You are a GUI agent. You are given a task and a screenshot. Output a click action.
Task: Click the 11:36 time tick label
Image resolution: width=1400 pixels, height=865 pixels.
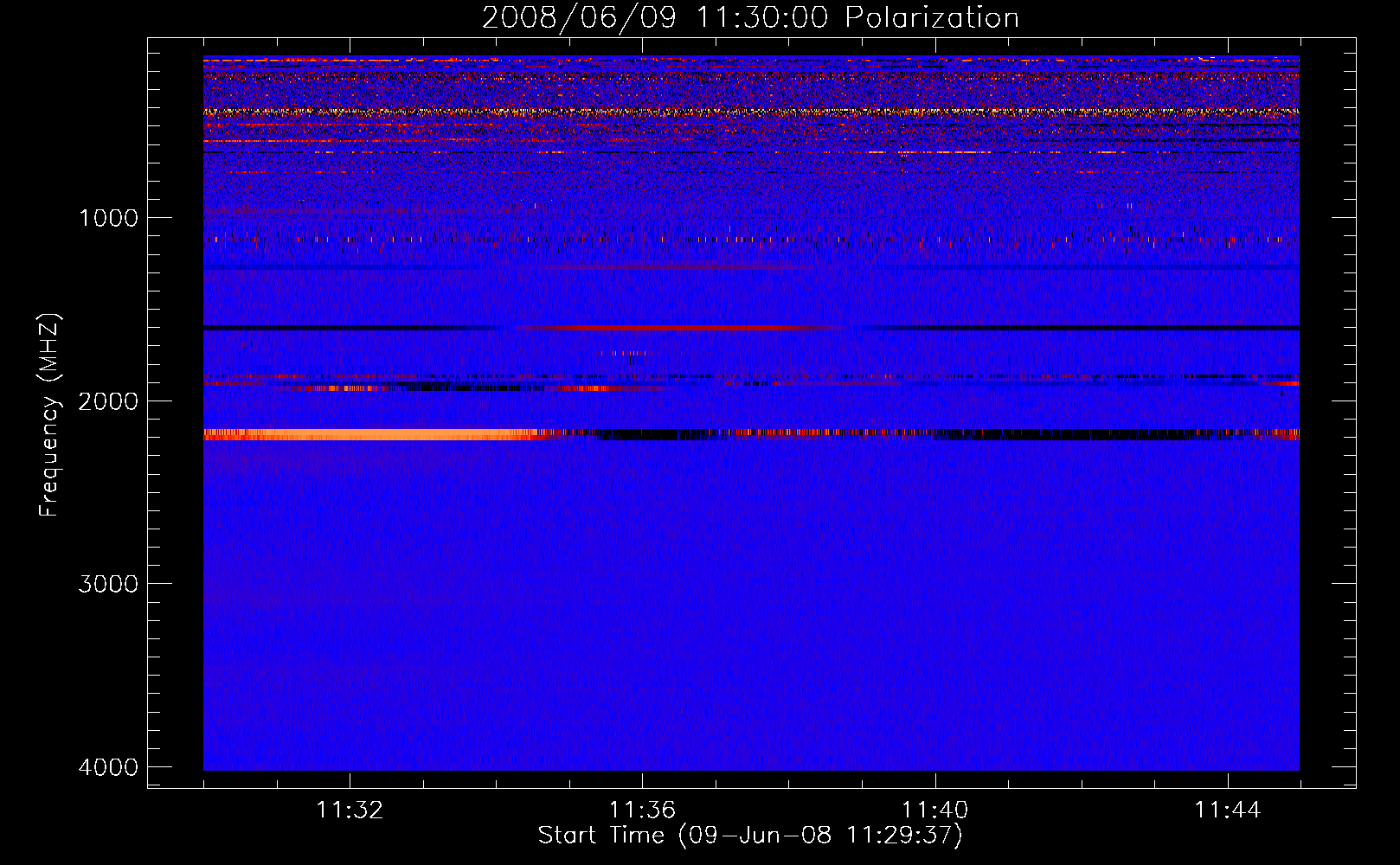point(642,811)
